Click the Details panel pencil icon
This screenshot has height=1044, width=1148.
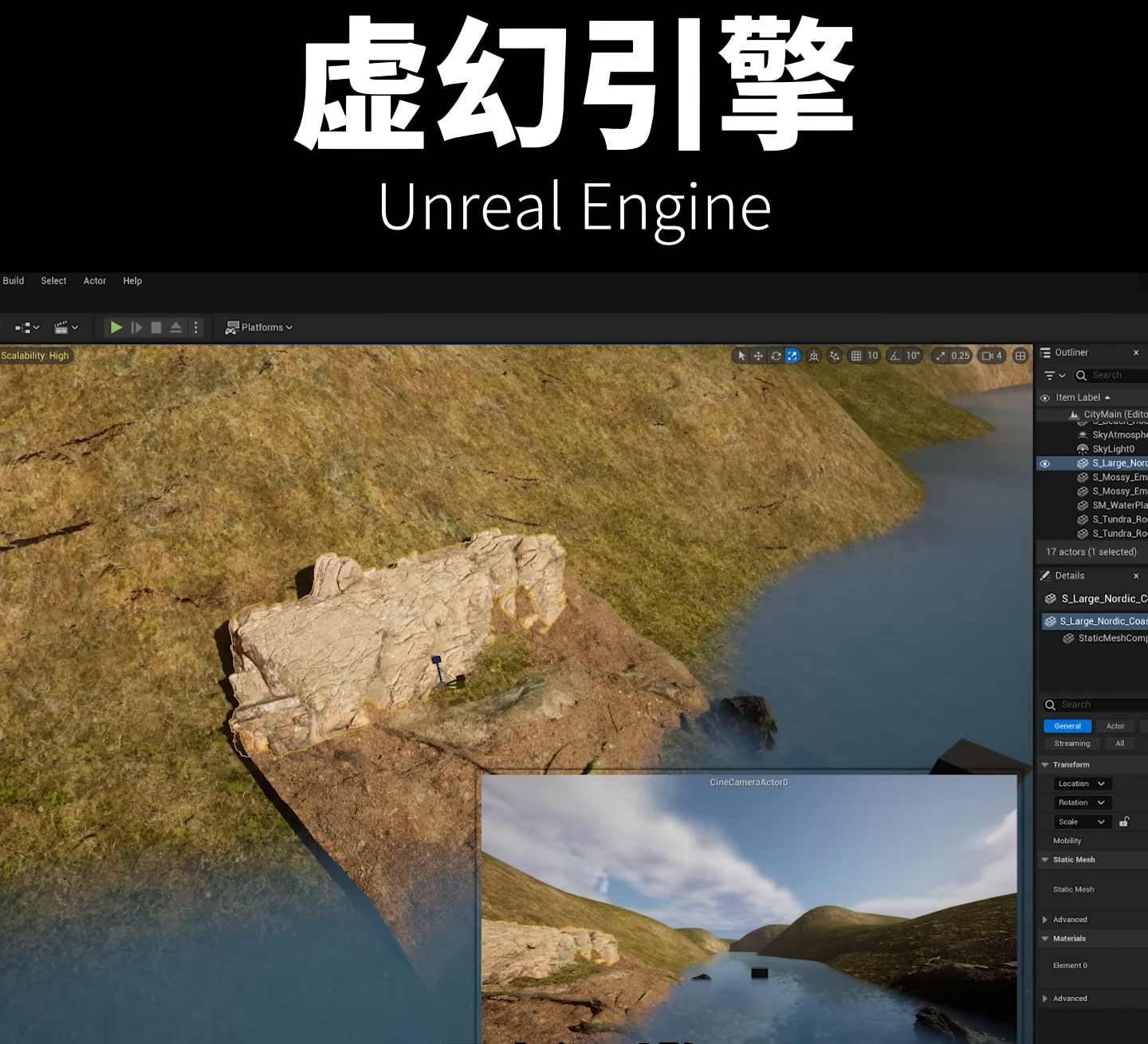tap(1045, 575)
